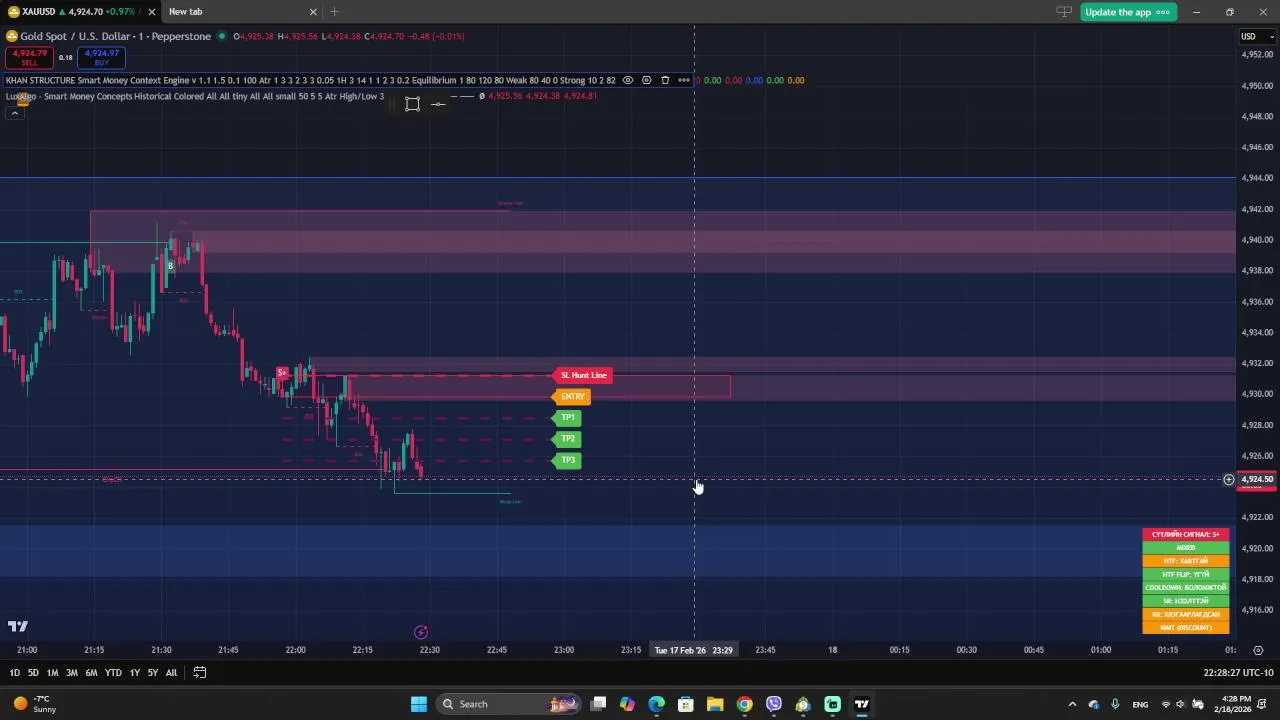Click the BUY price button
The height and width of the screenshot is (720, 1280).
point(102,57)
